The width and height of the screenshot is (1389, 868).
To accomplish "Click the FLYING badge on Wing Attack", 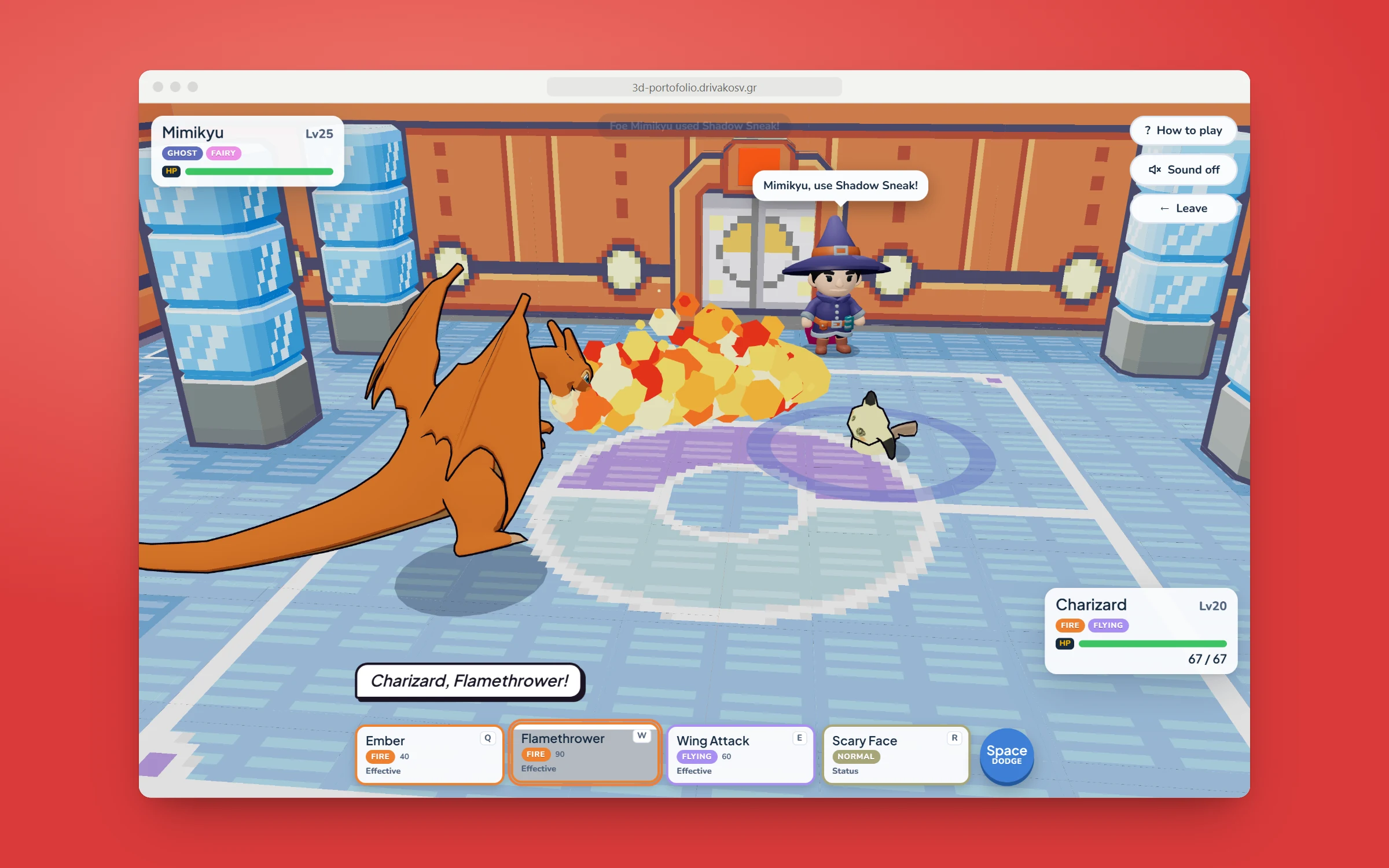I will pyautogui.click(x=696, y=756).
